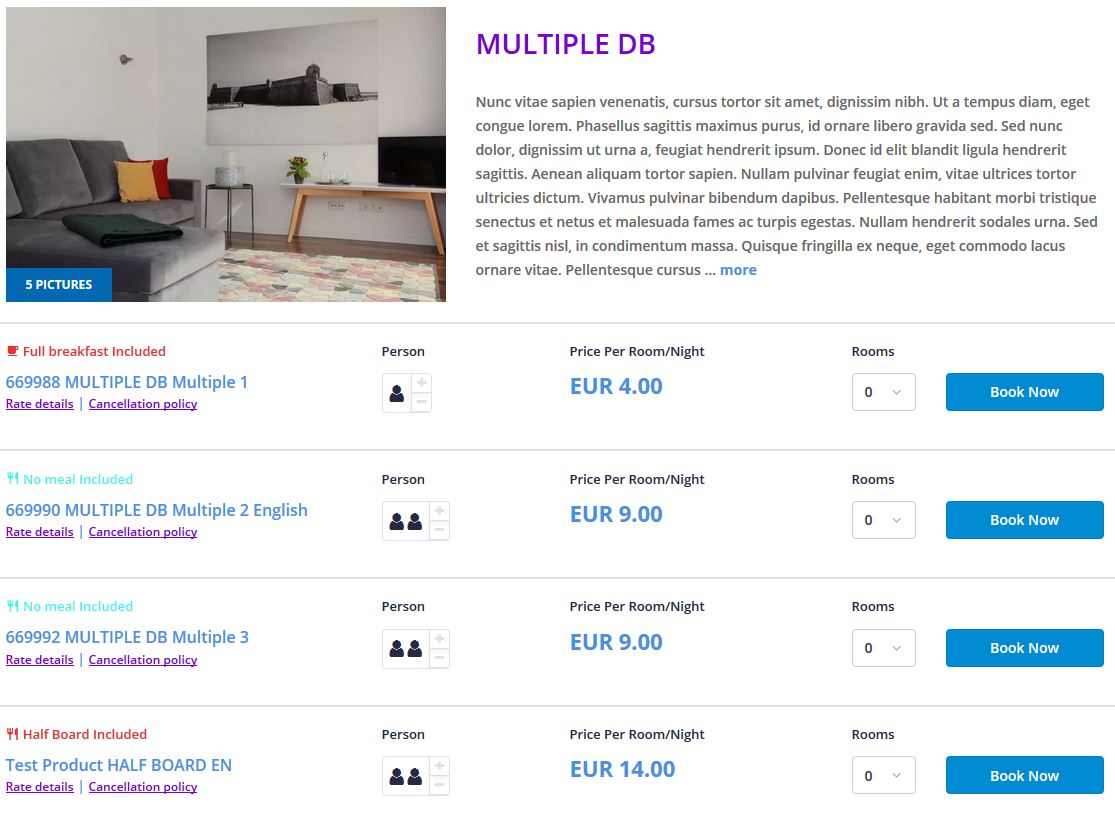
Task: Decrease persons for Test Product HALF BOARD
Action: (x=439, y=785)
